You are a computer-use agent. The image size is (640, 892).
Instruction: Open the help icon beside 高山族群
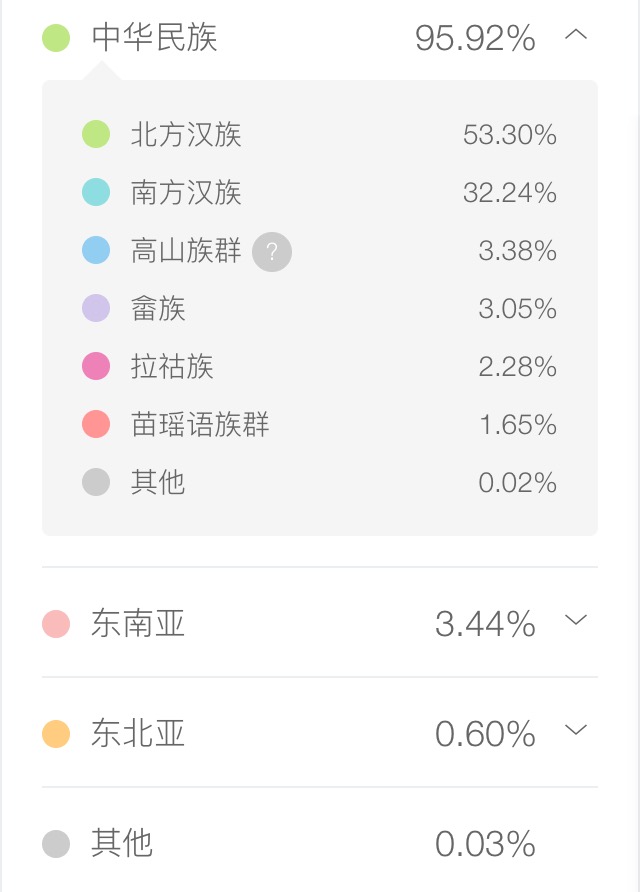coord(272,251)
